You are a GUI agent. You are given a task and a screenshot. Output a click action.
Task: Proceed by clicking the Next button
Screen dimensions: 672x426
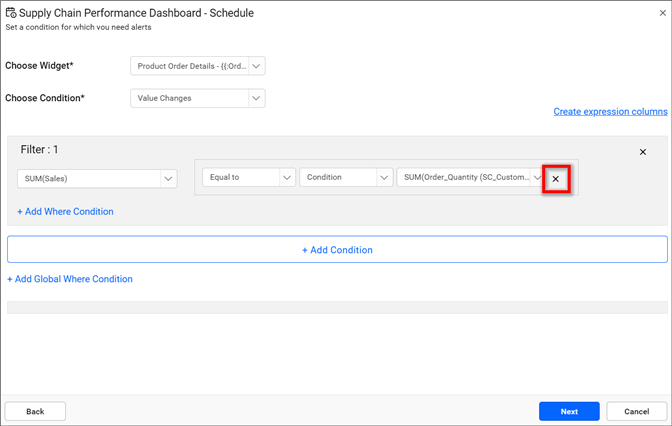pyautogui.click(x=569, y=411)
